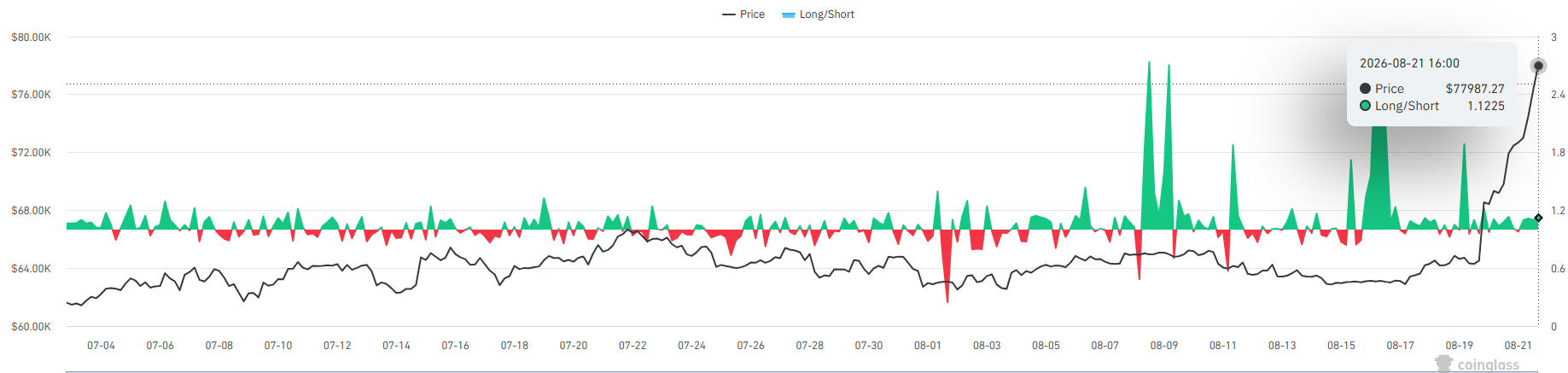The width and height of the screenshot is (1568, 373).
Task: Click the 07-22 date label
Action: tap(632, 346)
